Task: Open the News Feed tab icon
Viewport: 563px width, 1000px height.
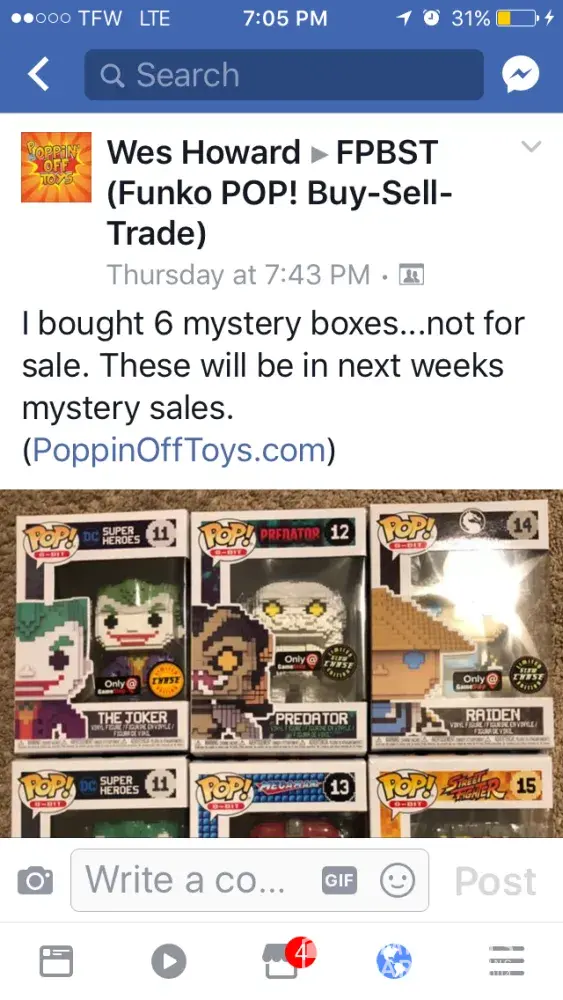Action: (57, 960)
